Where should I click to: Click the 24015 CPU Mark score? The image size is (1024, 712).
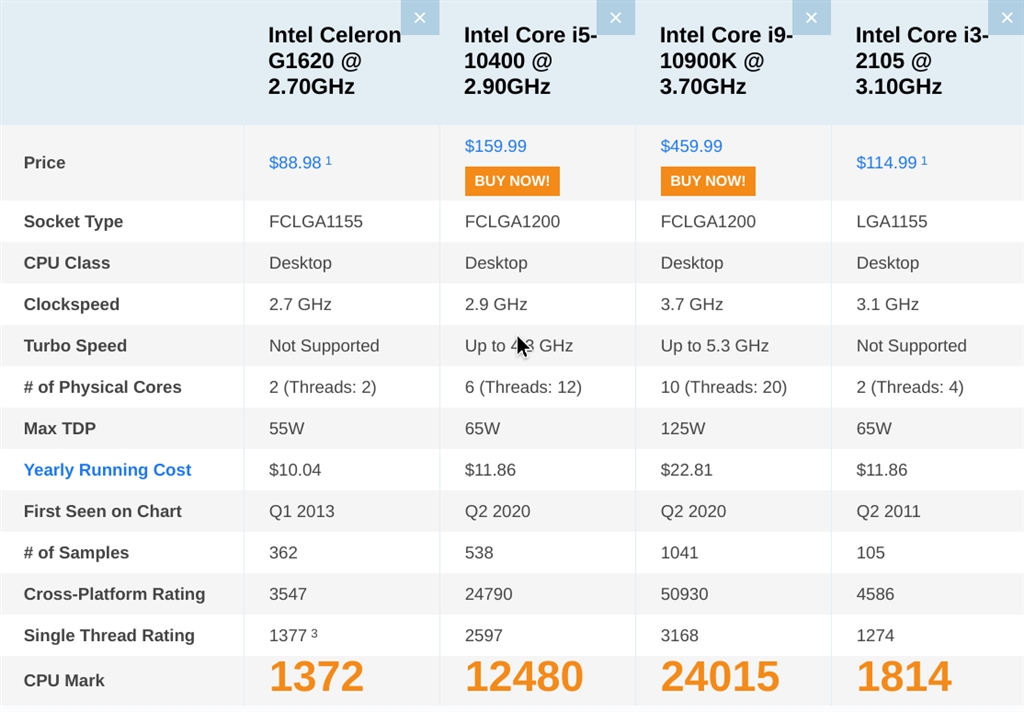pyautogui.click(x=720, y=678)
